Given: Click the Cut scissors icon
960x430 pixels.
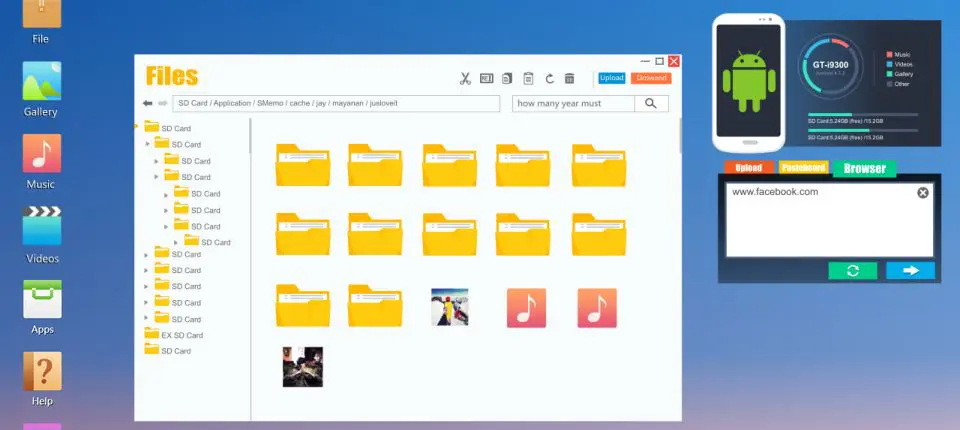Looking at the screenshot, I should 465,78.
